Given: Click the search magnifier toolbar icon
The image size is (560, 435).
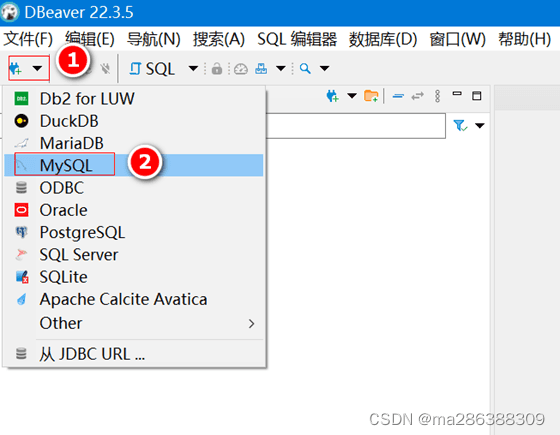Looking at the screenshot, I should [305, 68].
